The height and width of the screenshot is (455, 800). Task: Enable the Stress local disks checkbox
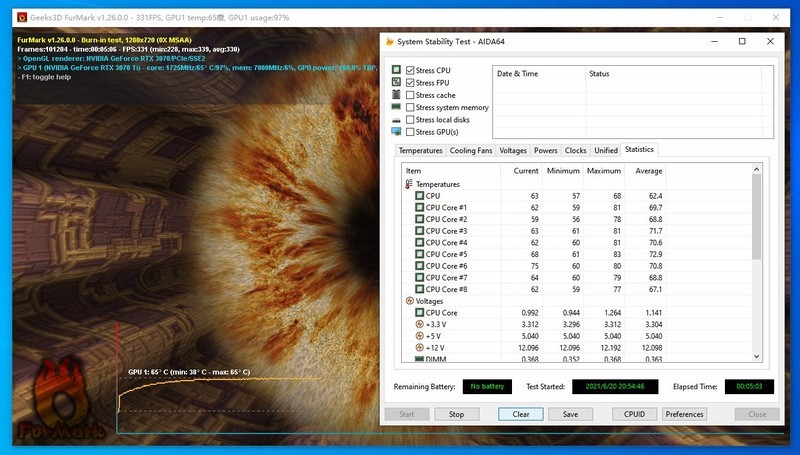tap(410, 120)
